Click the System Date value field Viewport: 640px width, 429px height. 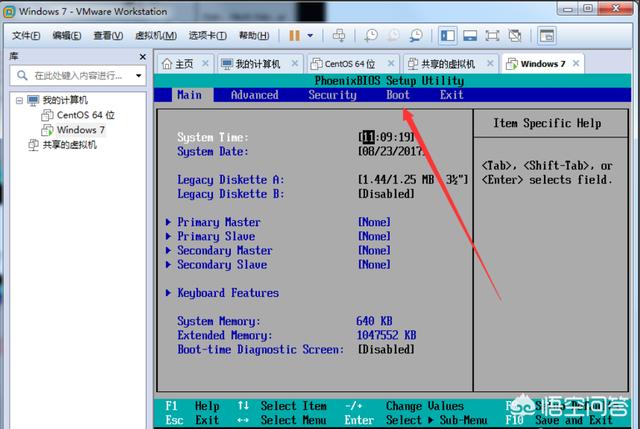(391, 151)
